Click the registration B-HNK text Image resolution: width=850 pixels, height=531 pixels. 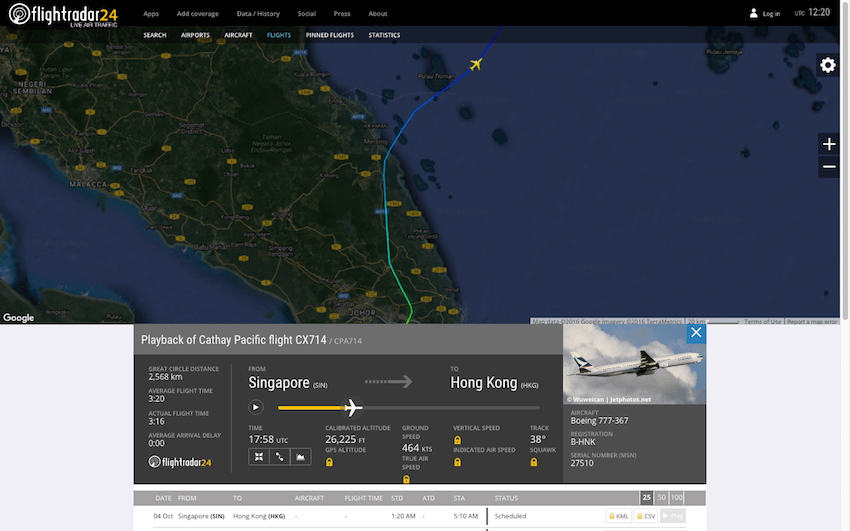click(583, 442)
